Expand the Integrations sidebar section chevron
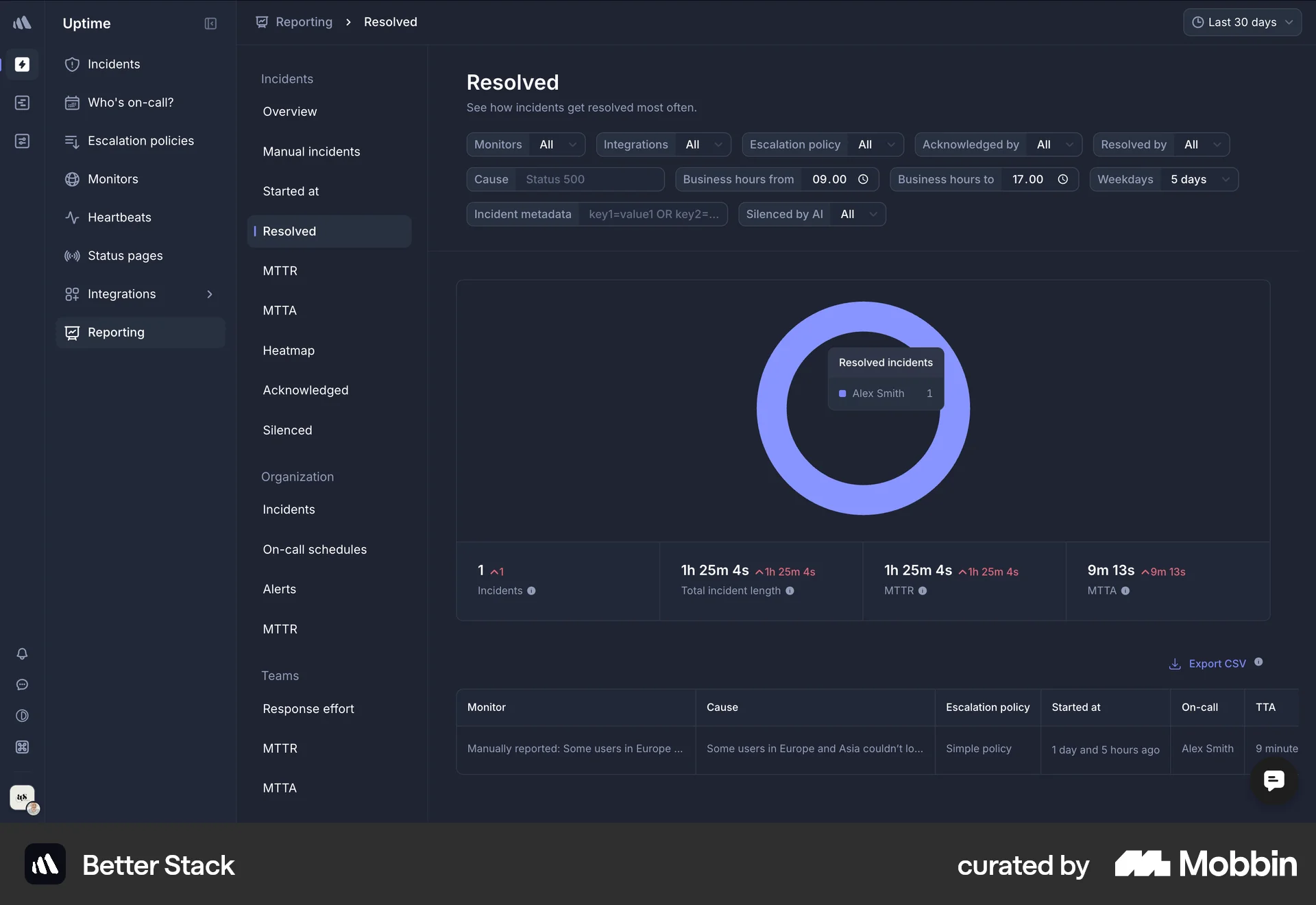 tap(210, 293)
